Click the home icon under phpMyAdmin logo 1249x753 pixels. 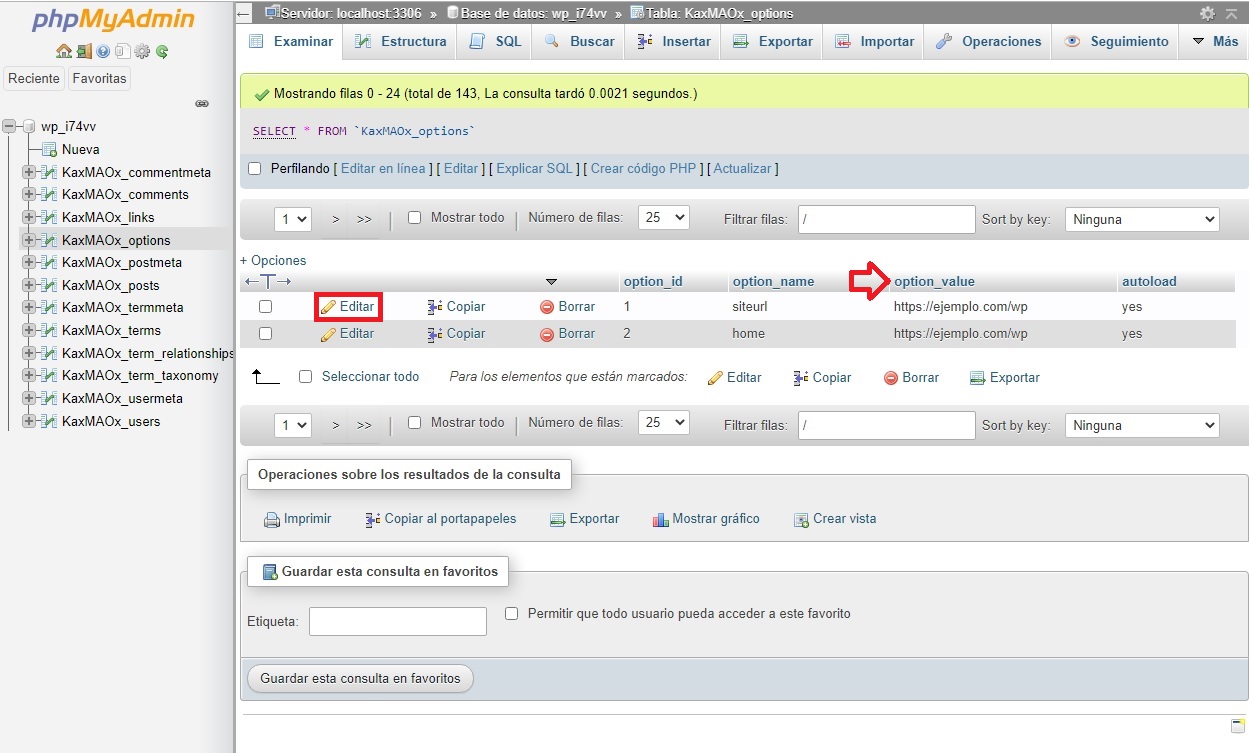(64, 51)
